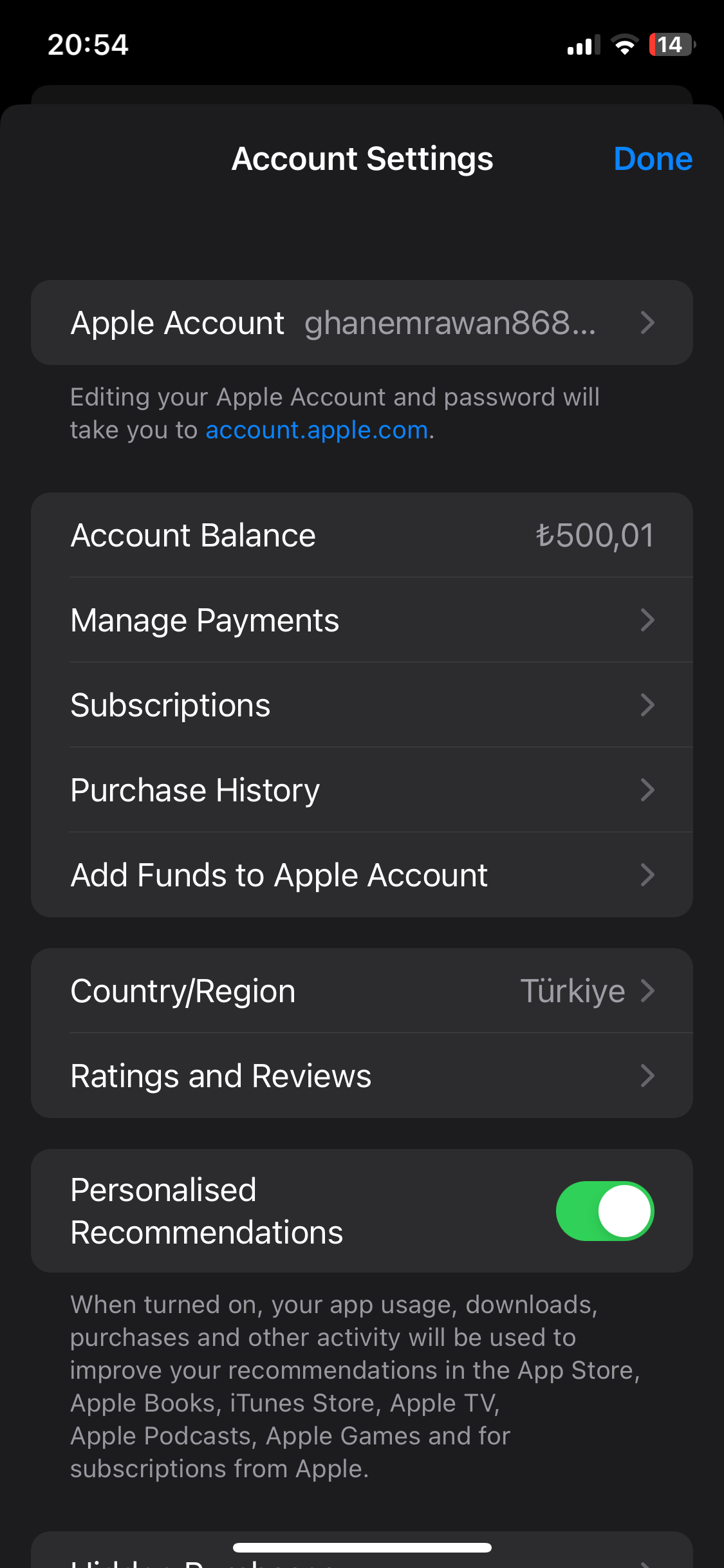Tap the chevron next to Manage Payments
Viewport: 724px width, 1568px height.
coord(647,620)
